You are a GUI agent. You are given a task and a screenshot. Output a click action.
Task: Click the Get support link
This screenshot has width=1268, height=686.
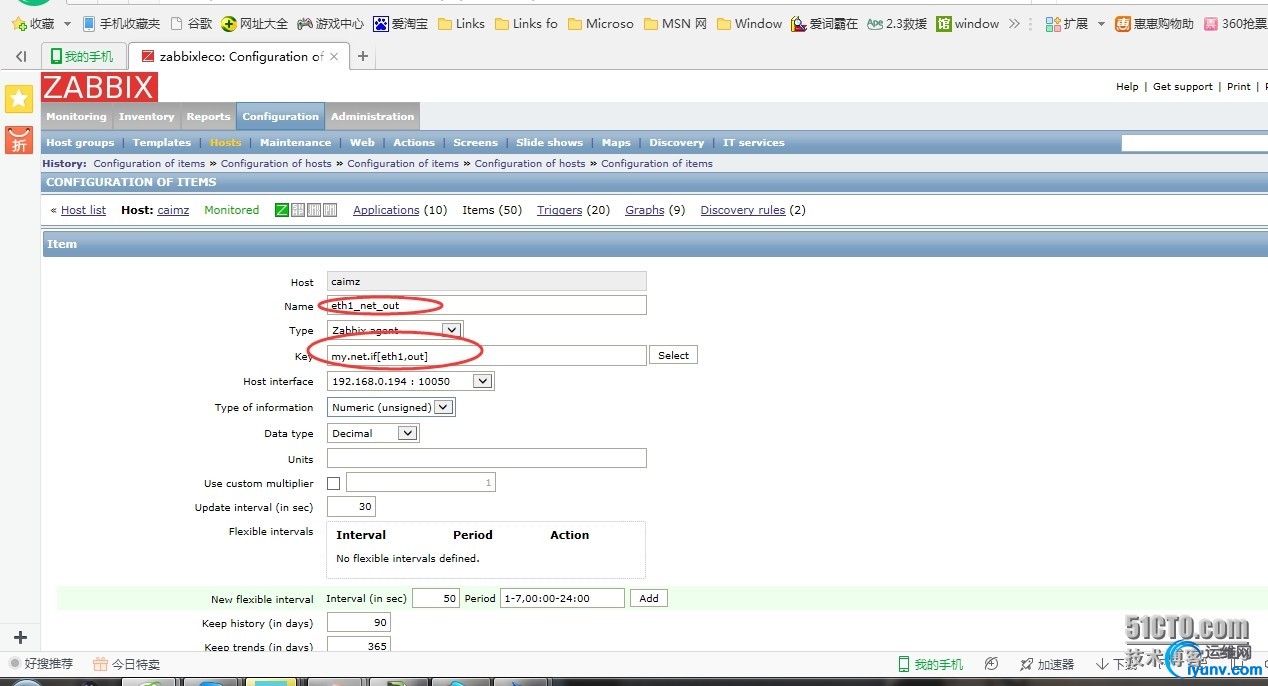tap(1183, 87)
